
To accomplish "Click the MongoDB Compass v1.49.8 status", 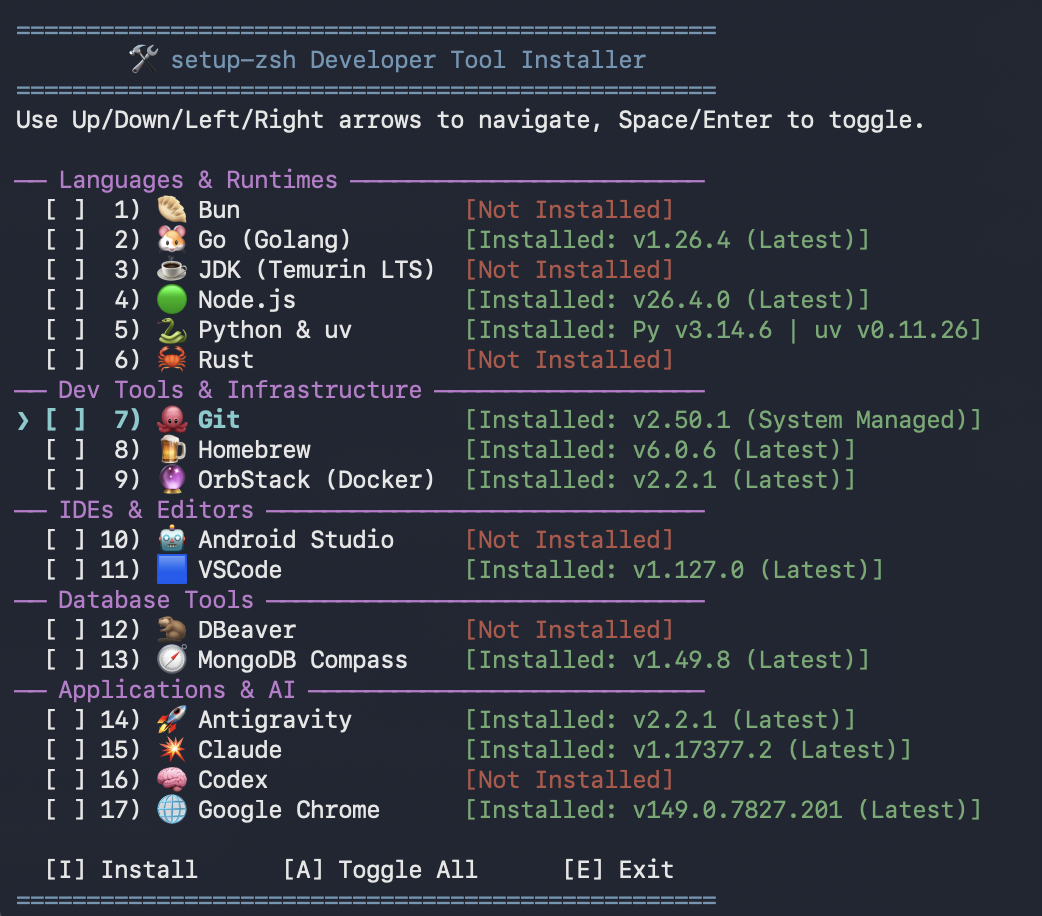I will [x=667, y=659].
